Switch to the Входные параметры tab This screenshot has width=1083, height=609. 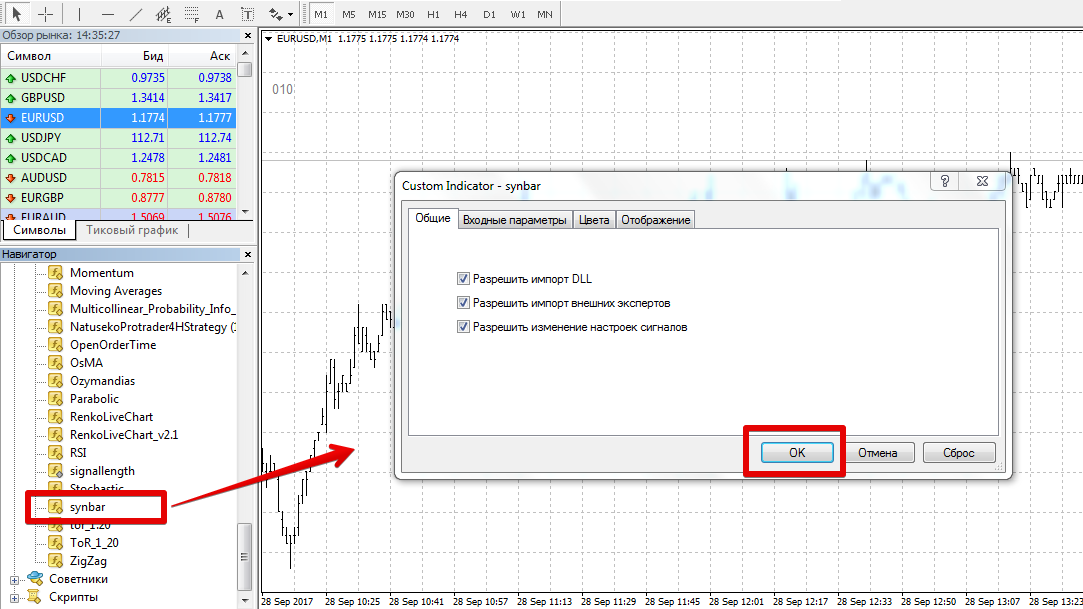click(x=515, y=220)
